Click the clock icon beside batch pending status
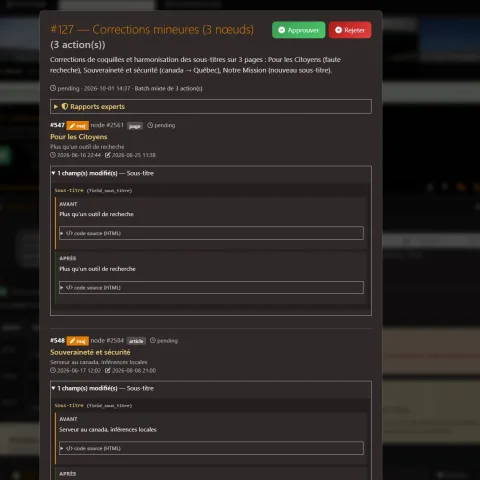 (x=53, y=88)
